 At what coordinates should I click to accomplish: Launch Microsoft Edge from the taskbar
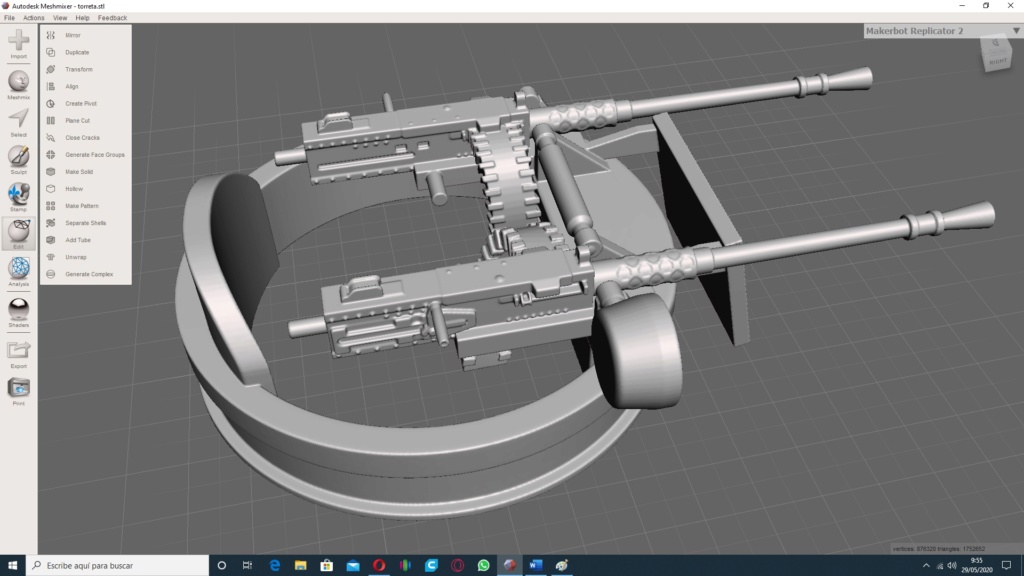point(274,566)
